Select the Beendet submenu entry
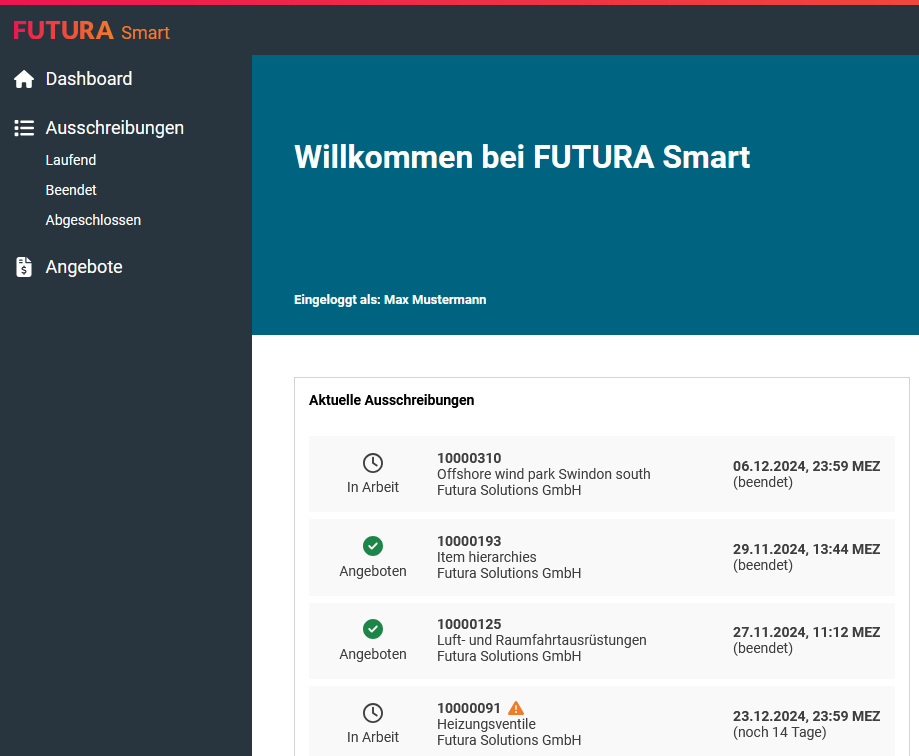919x756 pixels. coord(71,190)
